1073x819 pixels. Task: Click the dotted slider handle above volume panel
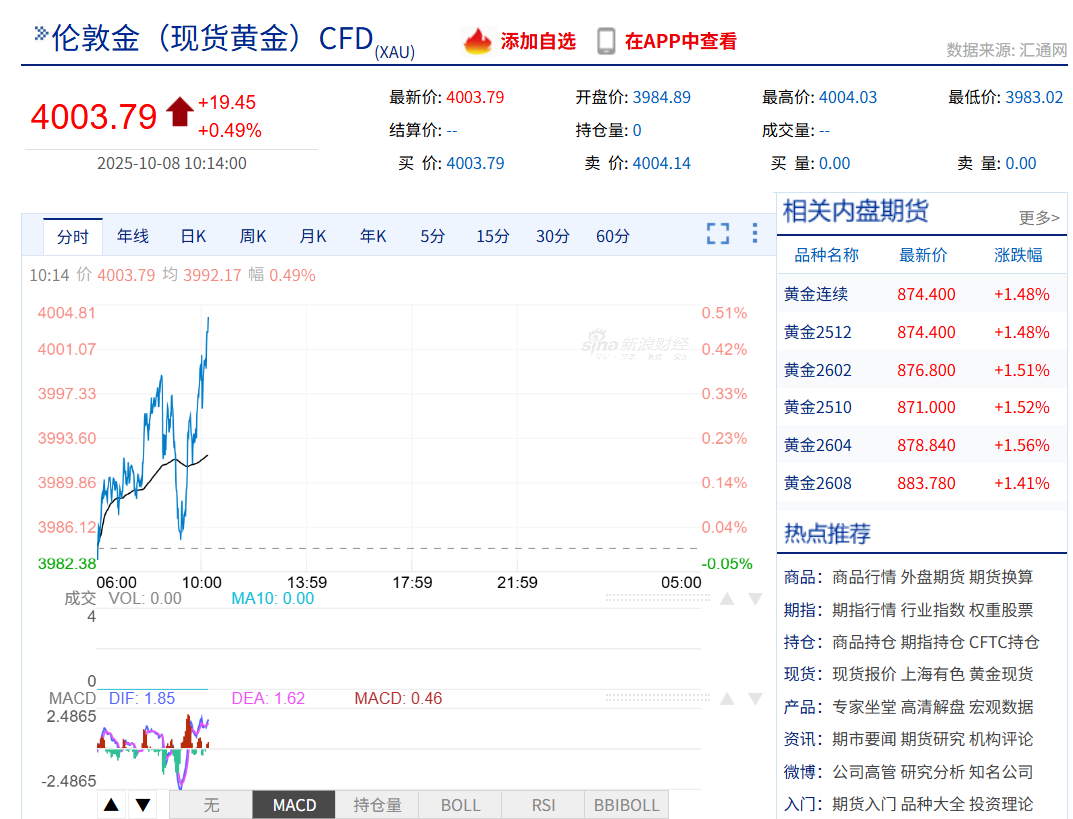point(658,598)
